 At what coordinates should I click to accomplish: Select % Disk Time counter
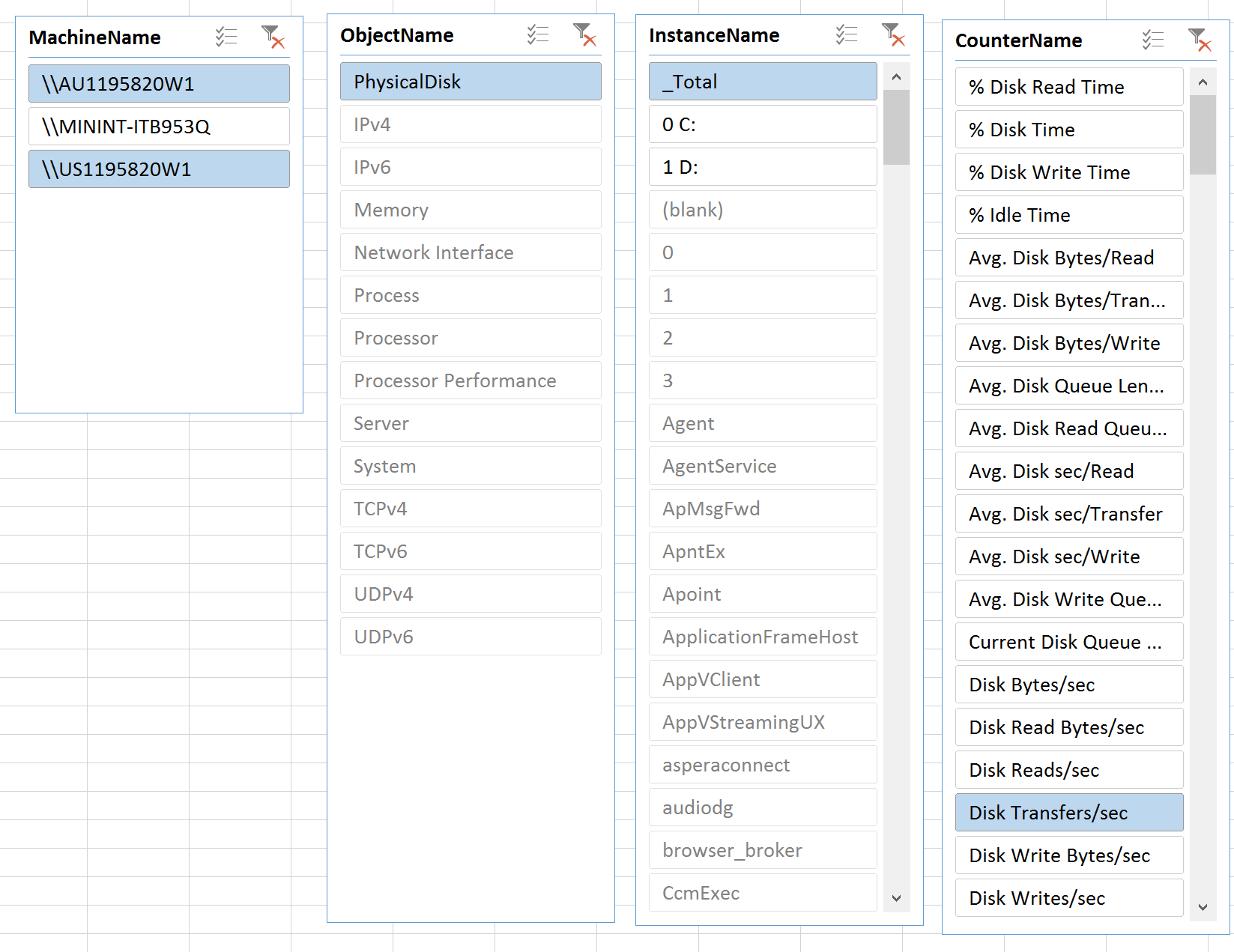(x=1069, y=129)
